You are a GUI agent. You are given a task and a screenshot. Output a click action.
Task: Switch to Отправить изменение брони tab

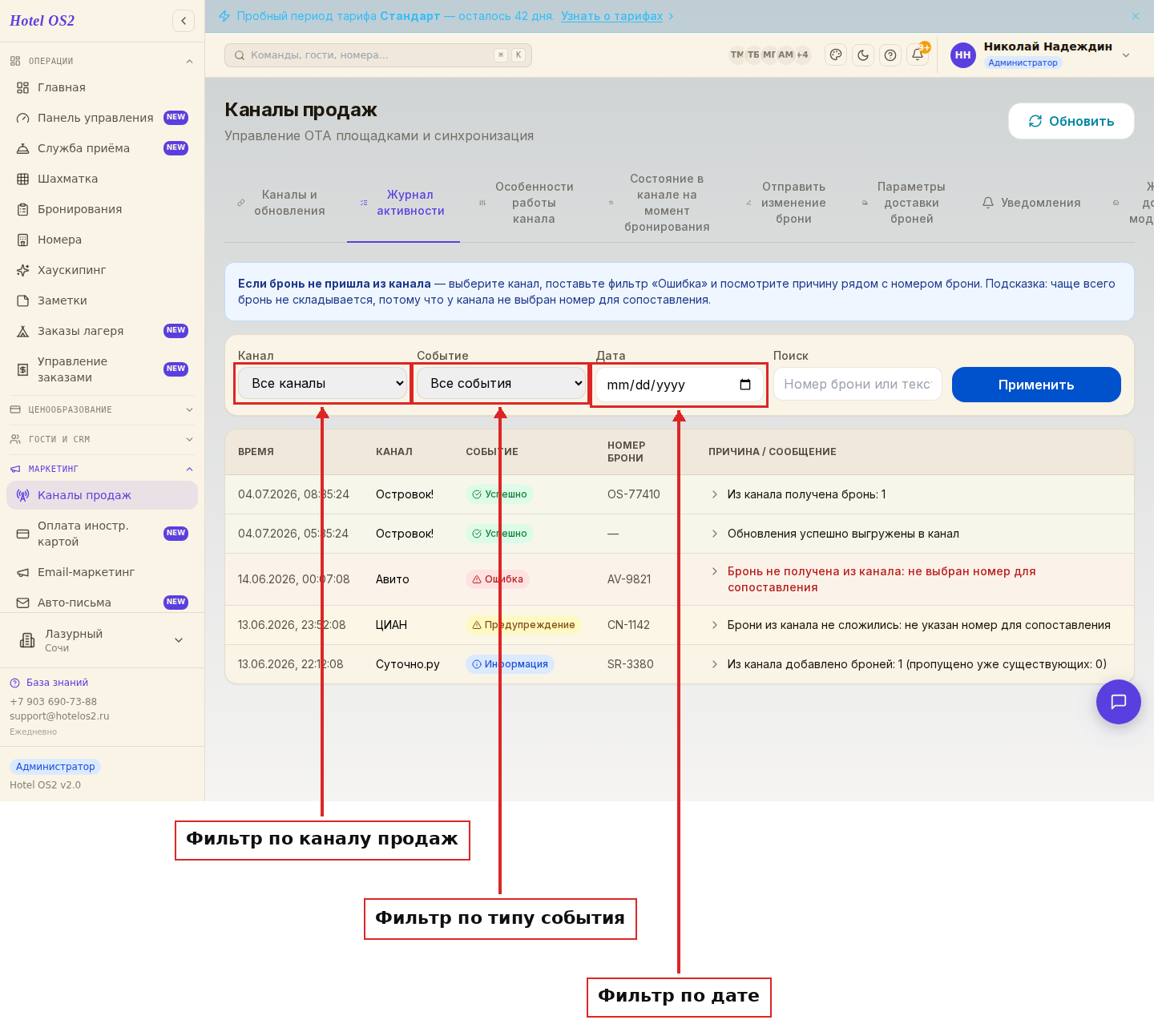click(x=786, y=203)
